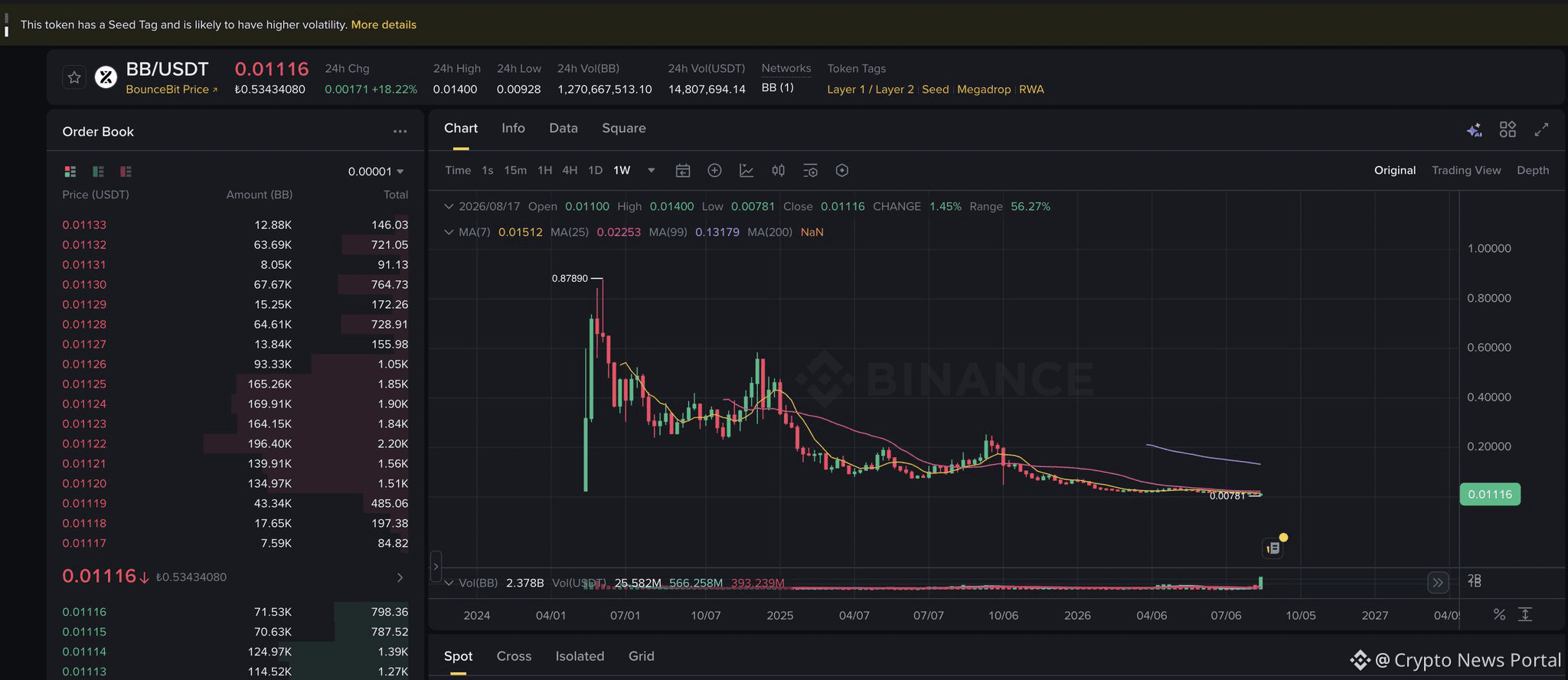Viewport: 1568px width, 680px height.
Task: Collapse the MA indicator row
Action: coord(449,232)
